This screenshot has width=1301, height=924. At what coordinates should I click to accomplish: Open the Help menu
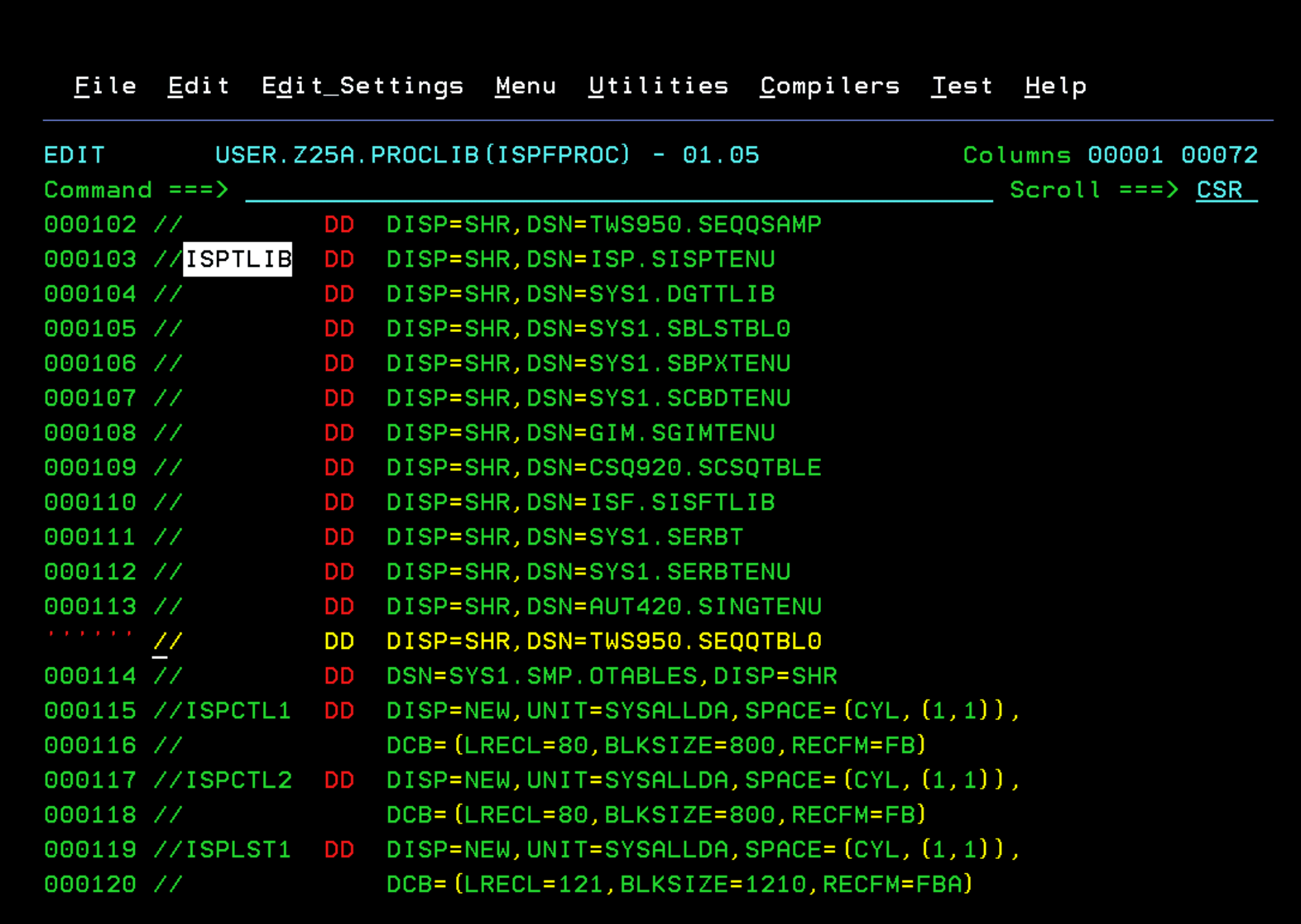pyautogui.click(x=1055, y=86)
